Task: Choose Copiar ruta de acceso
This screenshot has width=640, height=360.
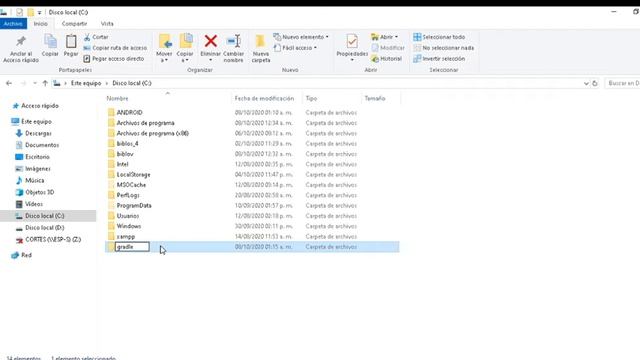Action: pyautogui.click(x=115, y=48)
